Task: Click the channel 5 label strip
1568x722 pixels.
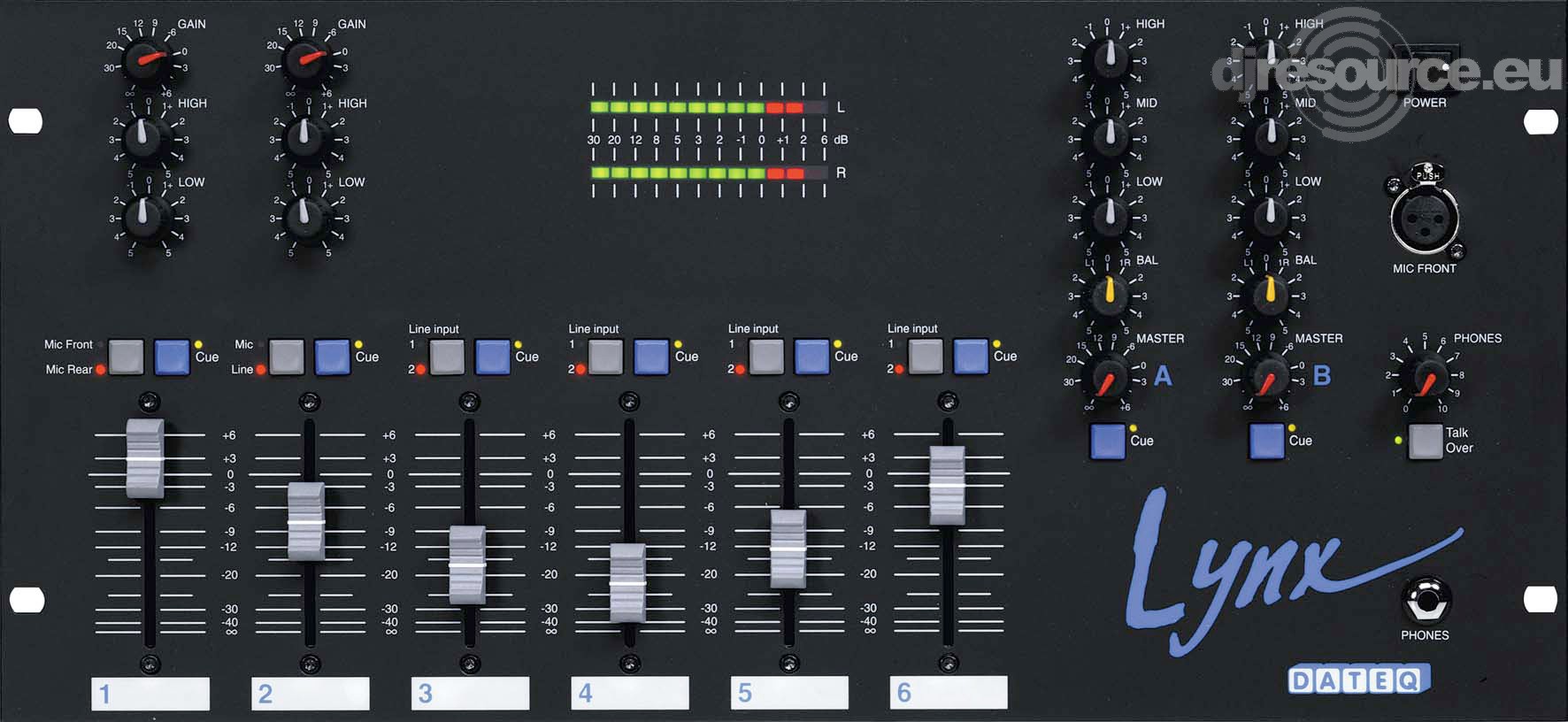Action: pos(789,693)
